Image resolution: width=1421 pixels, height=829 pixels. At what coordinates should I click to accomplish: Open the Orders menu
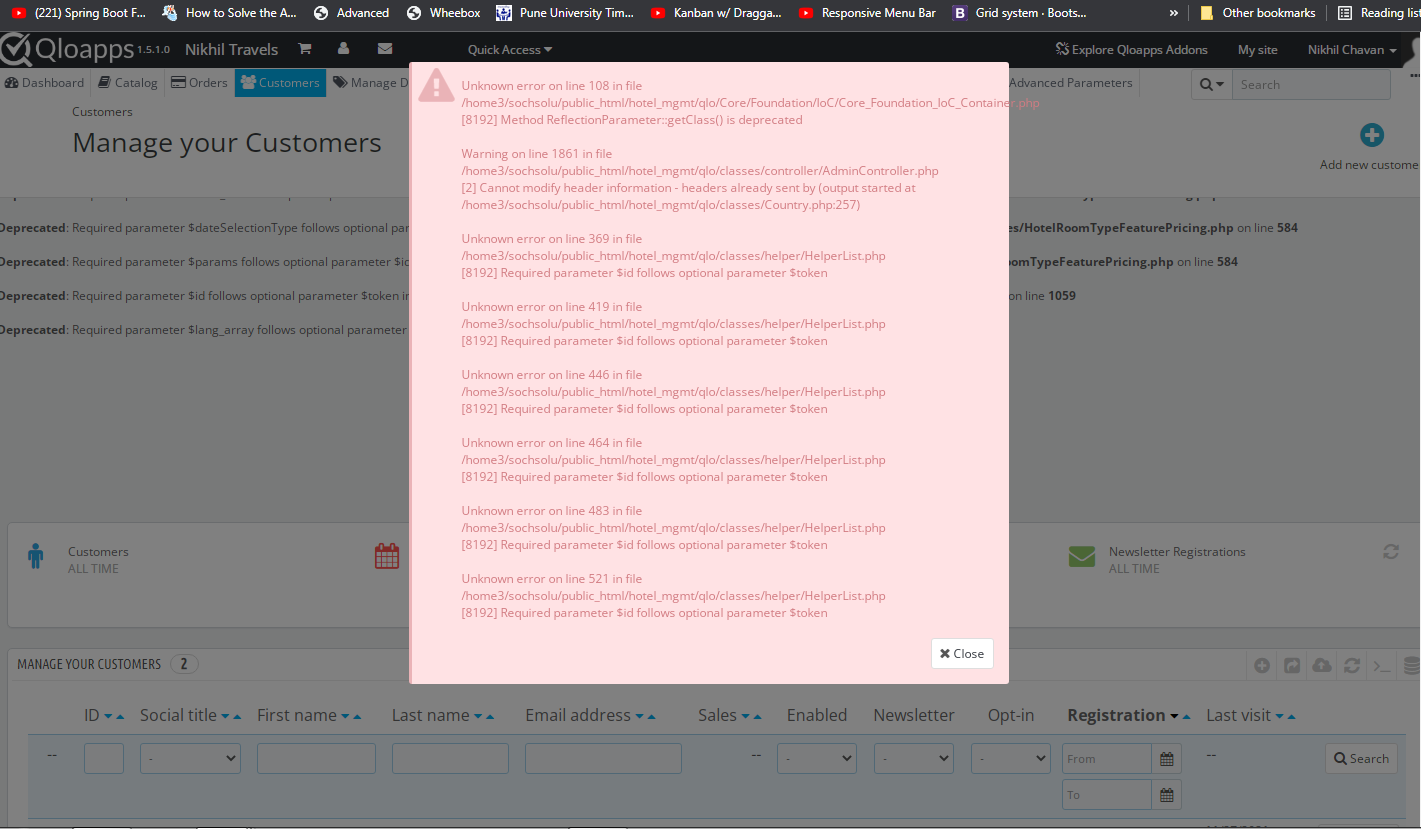(199, 83)
